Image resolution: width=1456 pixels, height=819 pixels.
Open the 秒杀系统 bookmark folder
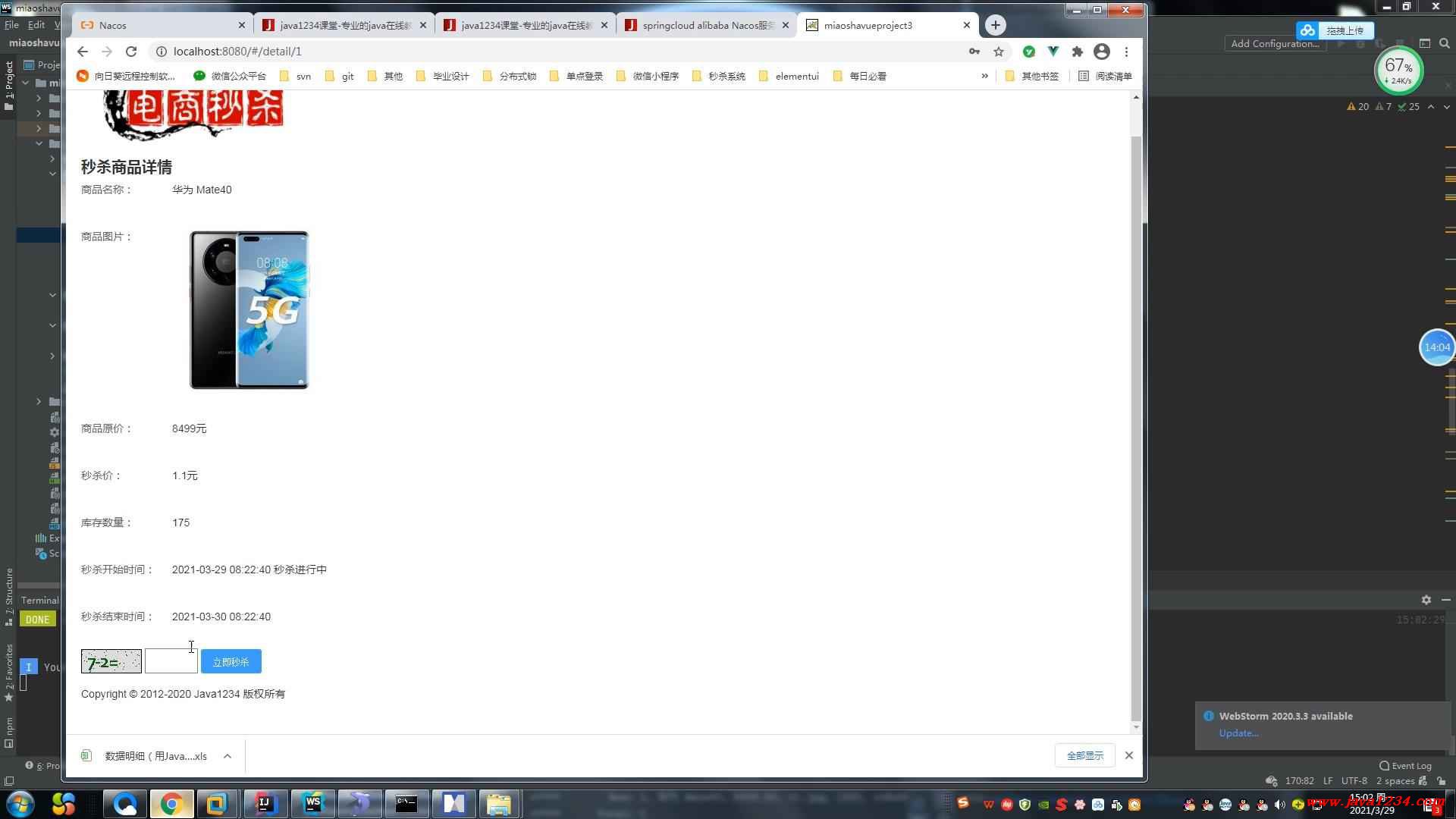[x=719, y=76]
